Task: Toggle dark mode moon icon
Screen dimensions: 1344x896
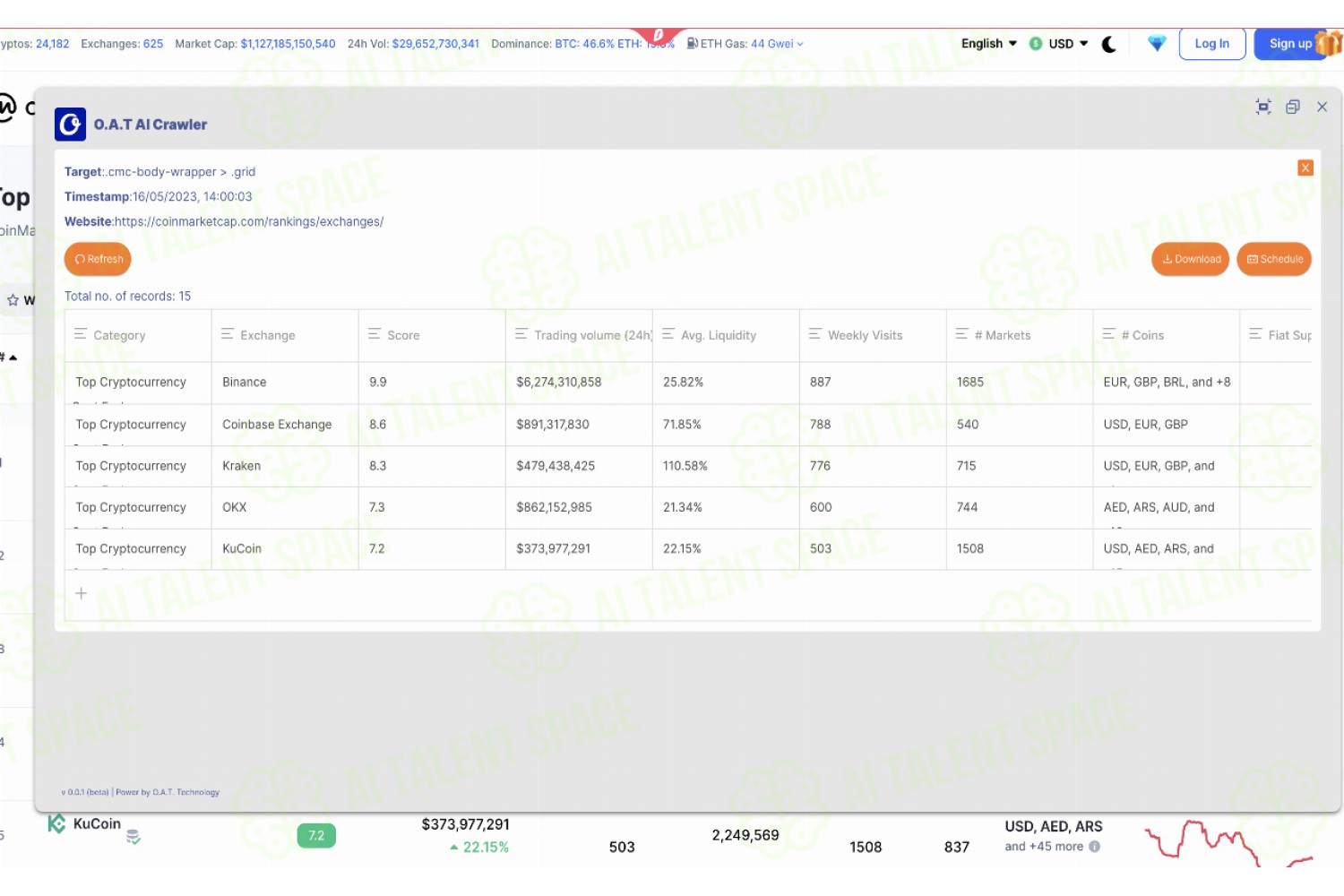Action: tap(1109, 44)
